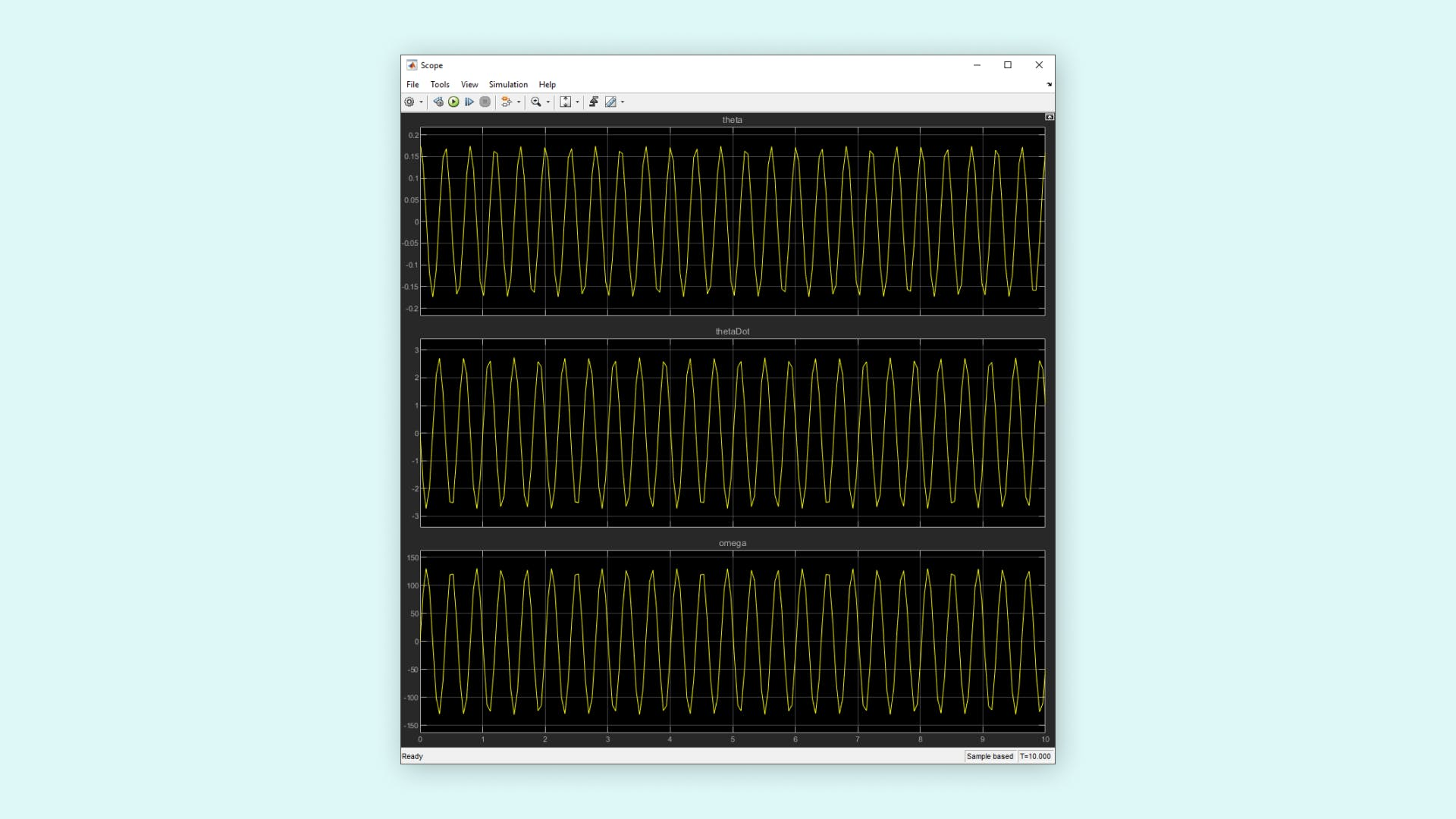Screen dimensions: 1456x819
Task: Open the Help menu
Action: pos(548,84)
